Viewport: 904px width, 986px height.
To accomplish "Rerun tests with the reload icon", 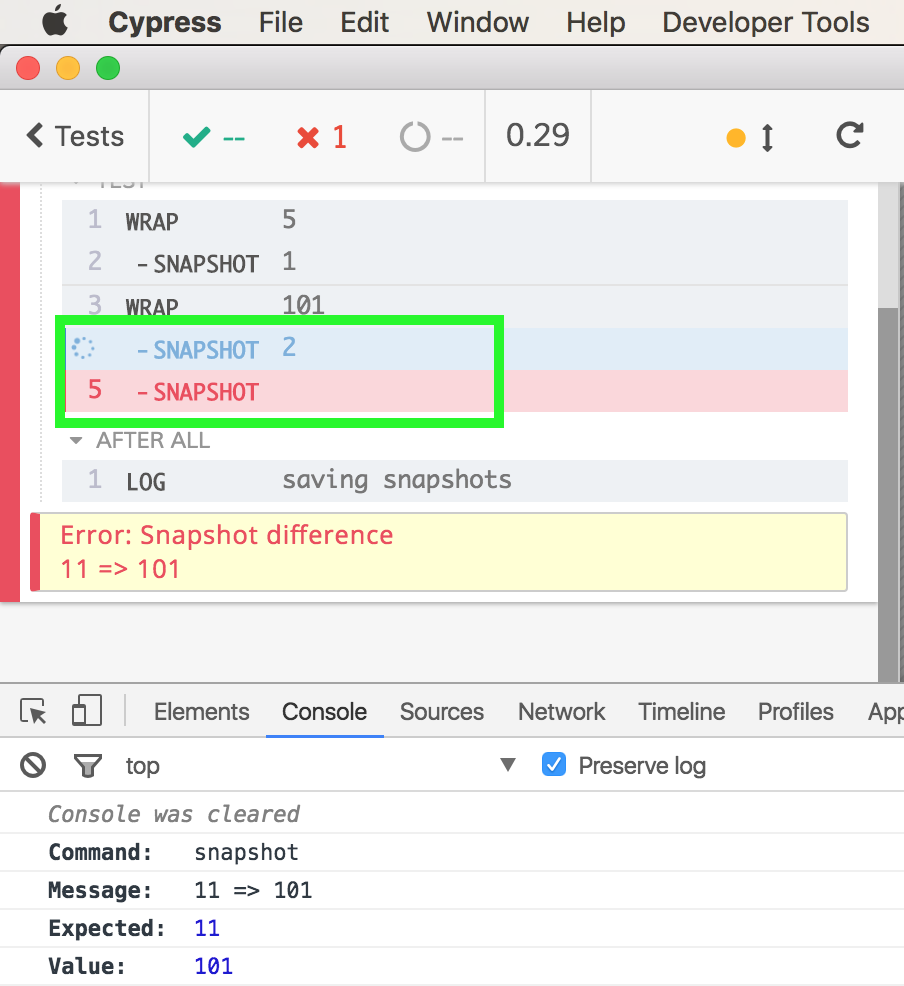I will tap(849, 135).
